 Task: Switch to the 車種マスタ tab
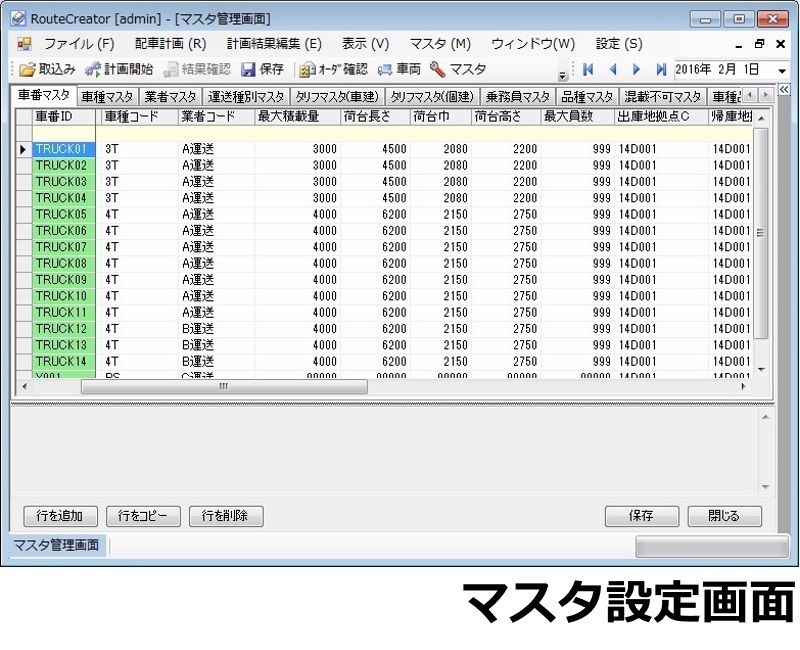point(105,97)
